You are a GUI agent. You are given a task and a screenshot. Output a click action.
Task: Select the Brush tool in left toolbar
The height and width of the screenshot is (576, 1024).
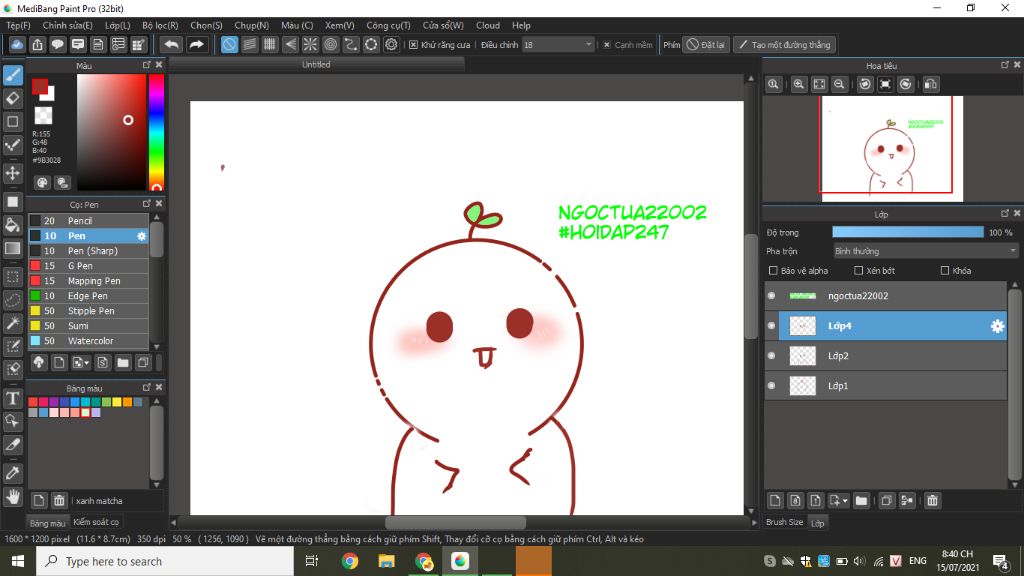coord(12,75)
